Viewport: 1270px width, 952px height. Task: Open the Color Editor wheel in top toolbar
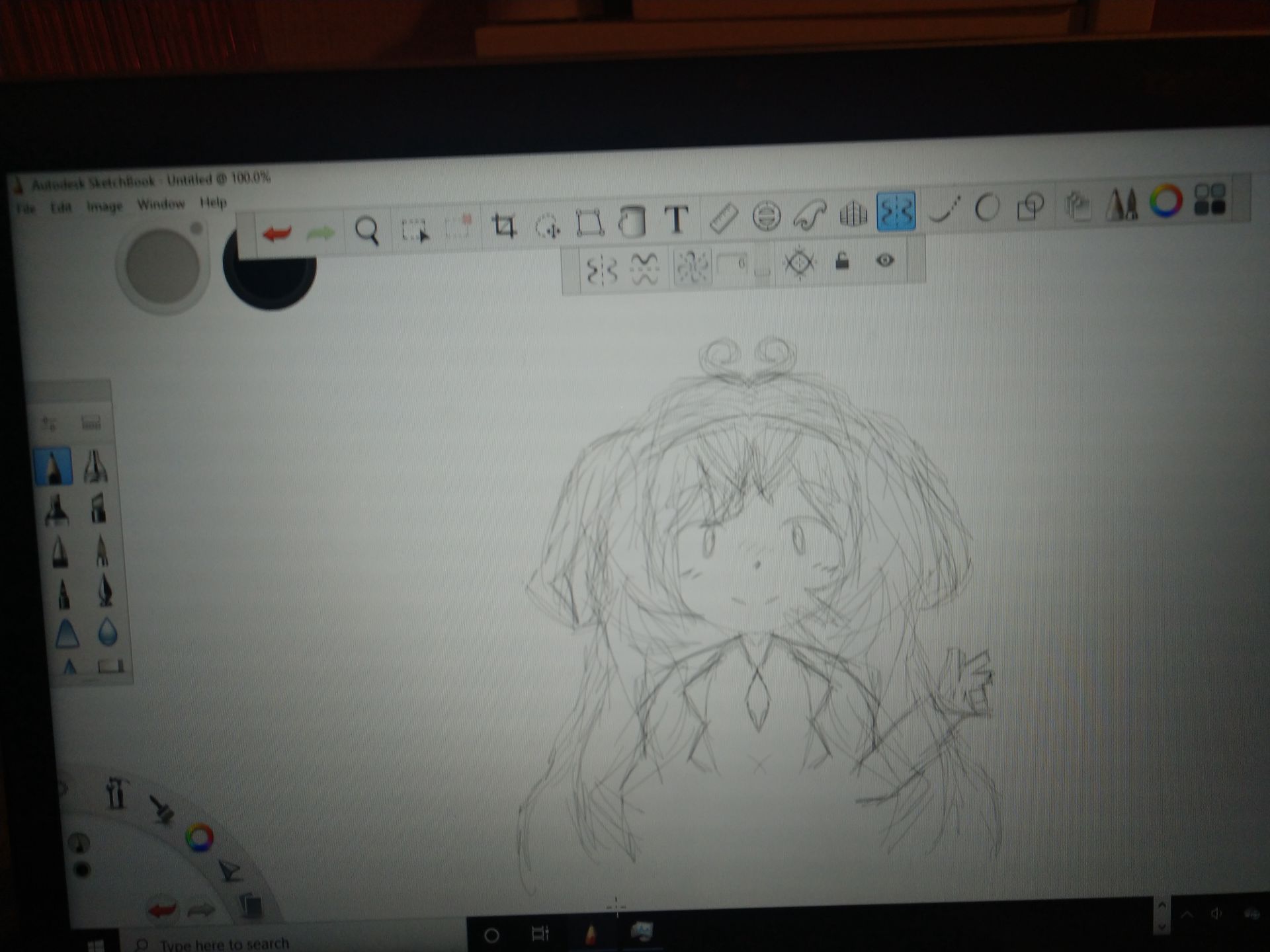click(1165, 201)
